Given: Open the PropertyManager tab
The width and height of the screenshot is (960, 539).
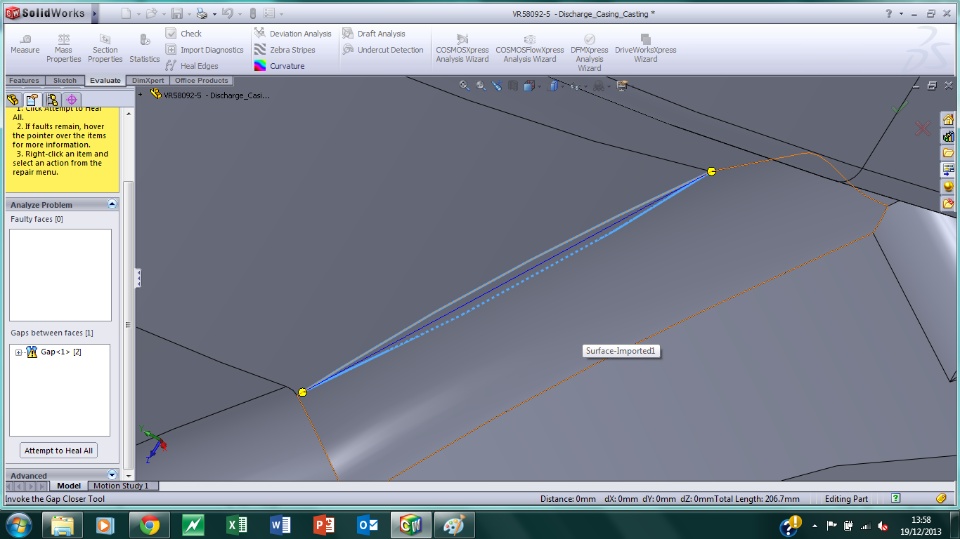Looking at the screenshot, I should 32,99.
